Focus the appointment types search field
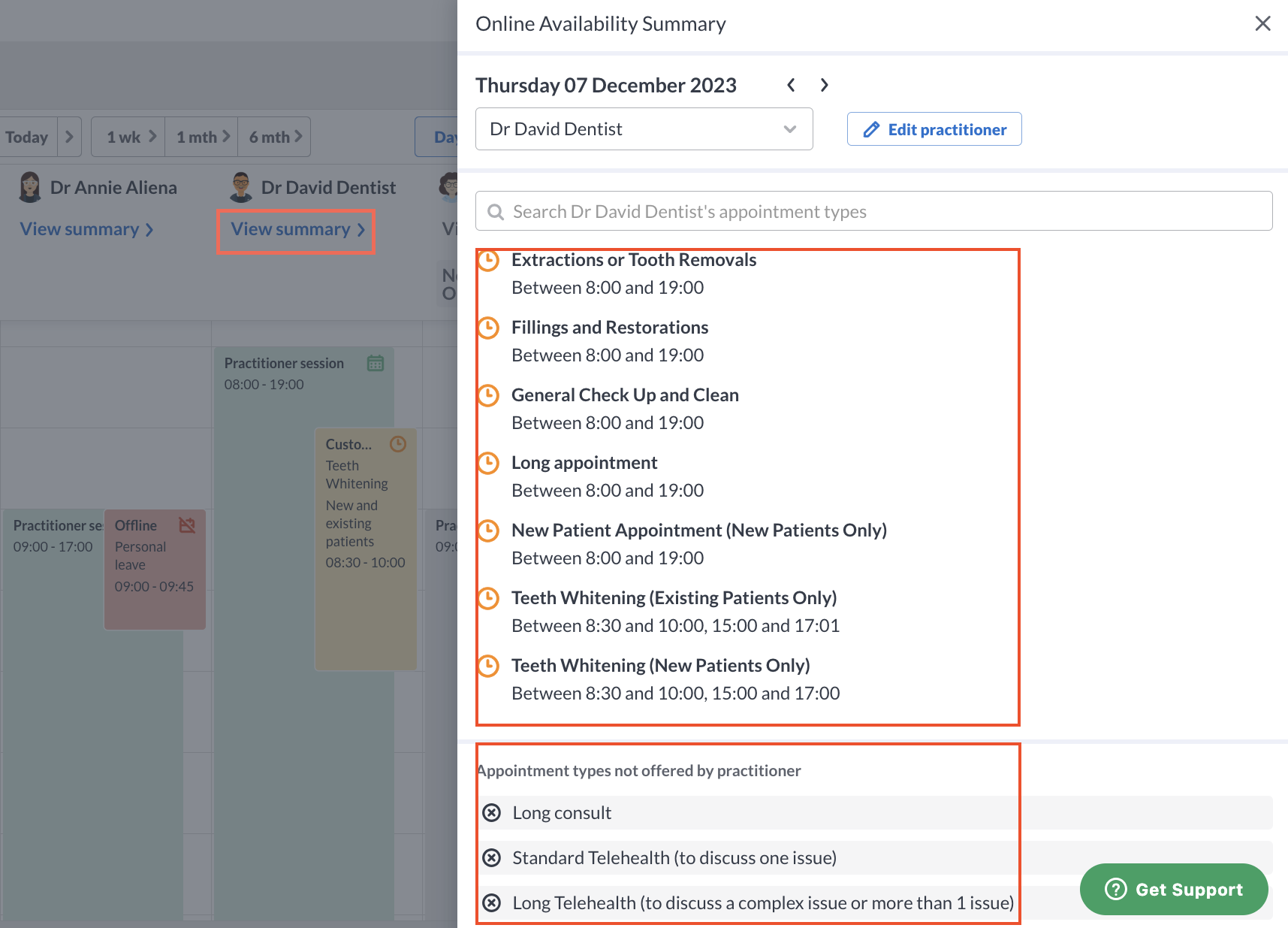Viewport: 1288px width, 928px height. pyautogui.click(x=873, y=211)
